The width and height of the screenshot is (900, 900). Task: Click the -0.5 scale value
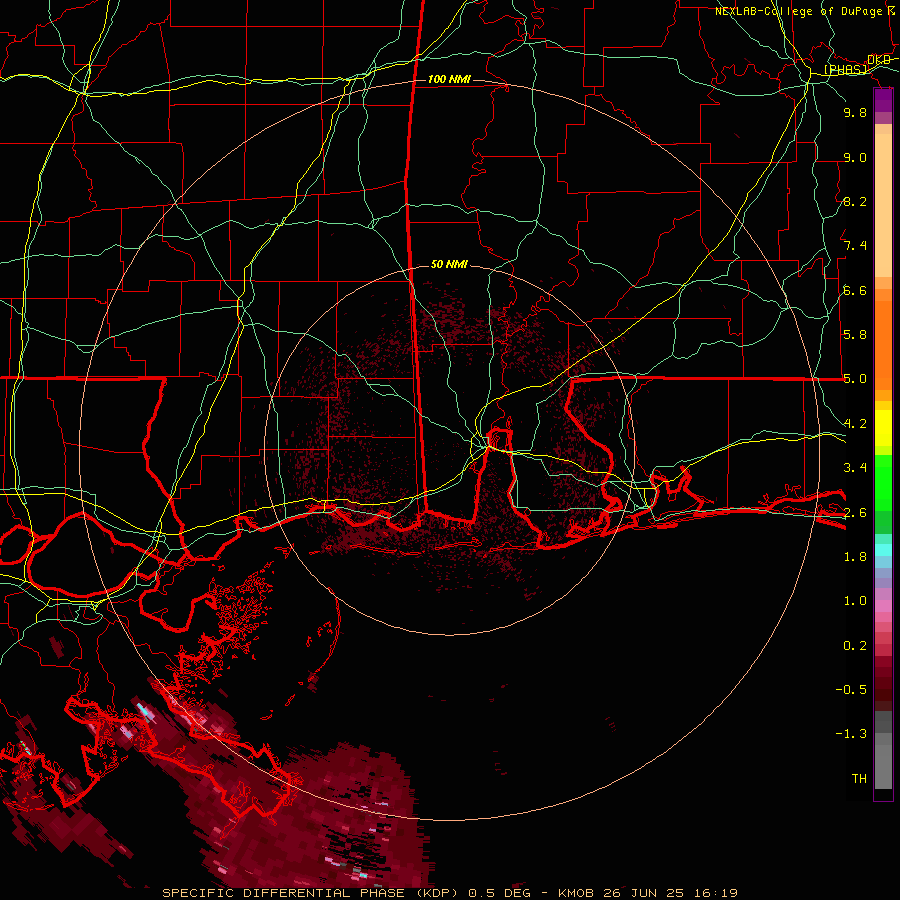pos(851,690)
